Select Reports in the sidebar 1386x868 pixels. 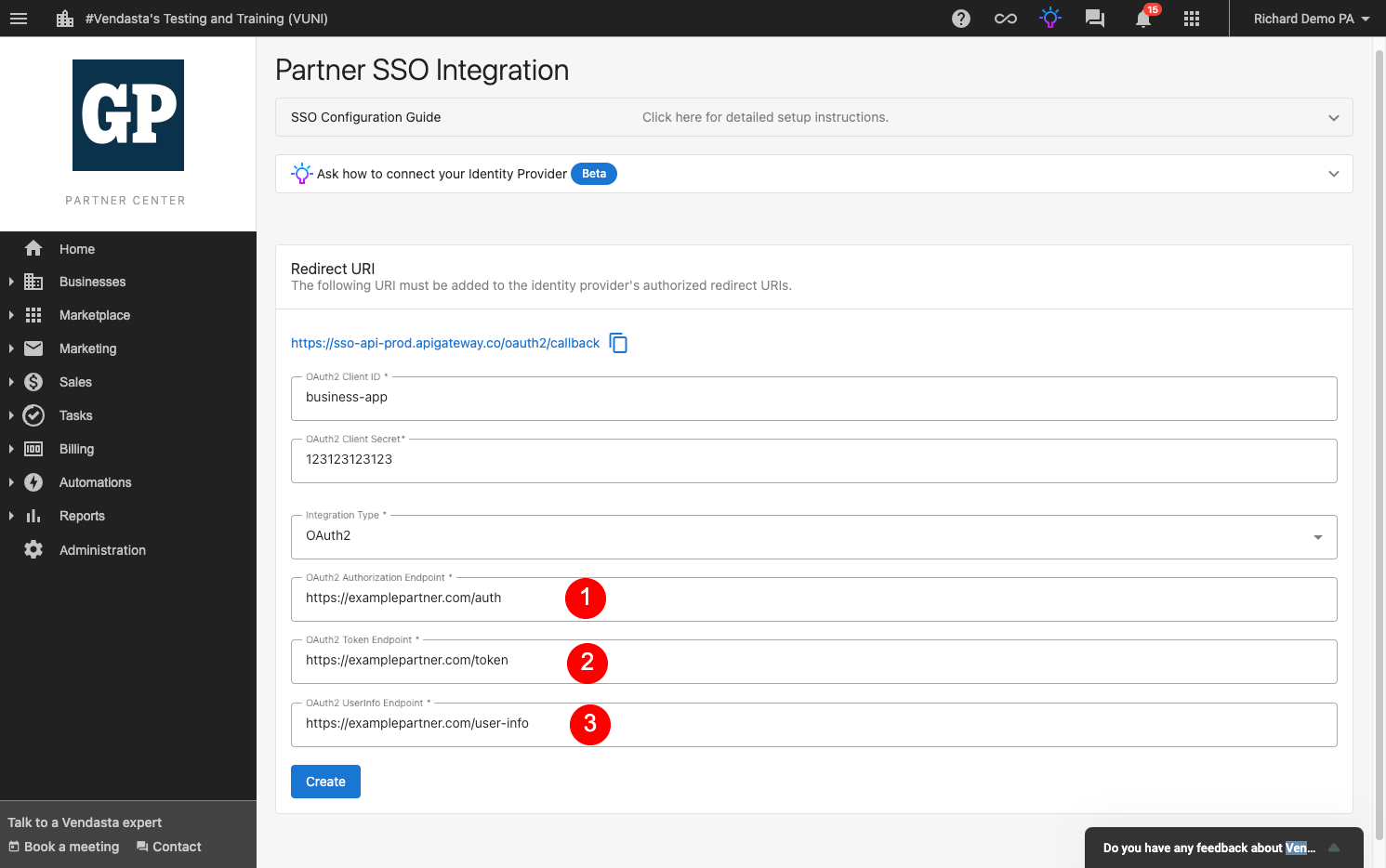point(82,516)
